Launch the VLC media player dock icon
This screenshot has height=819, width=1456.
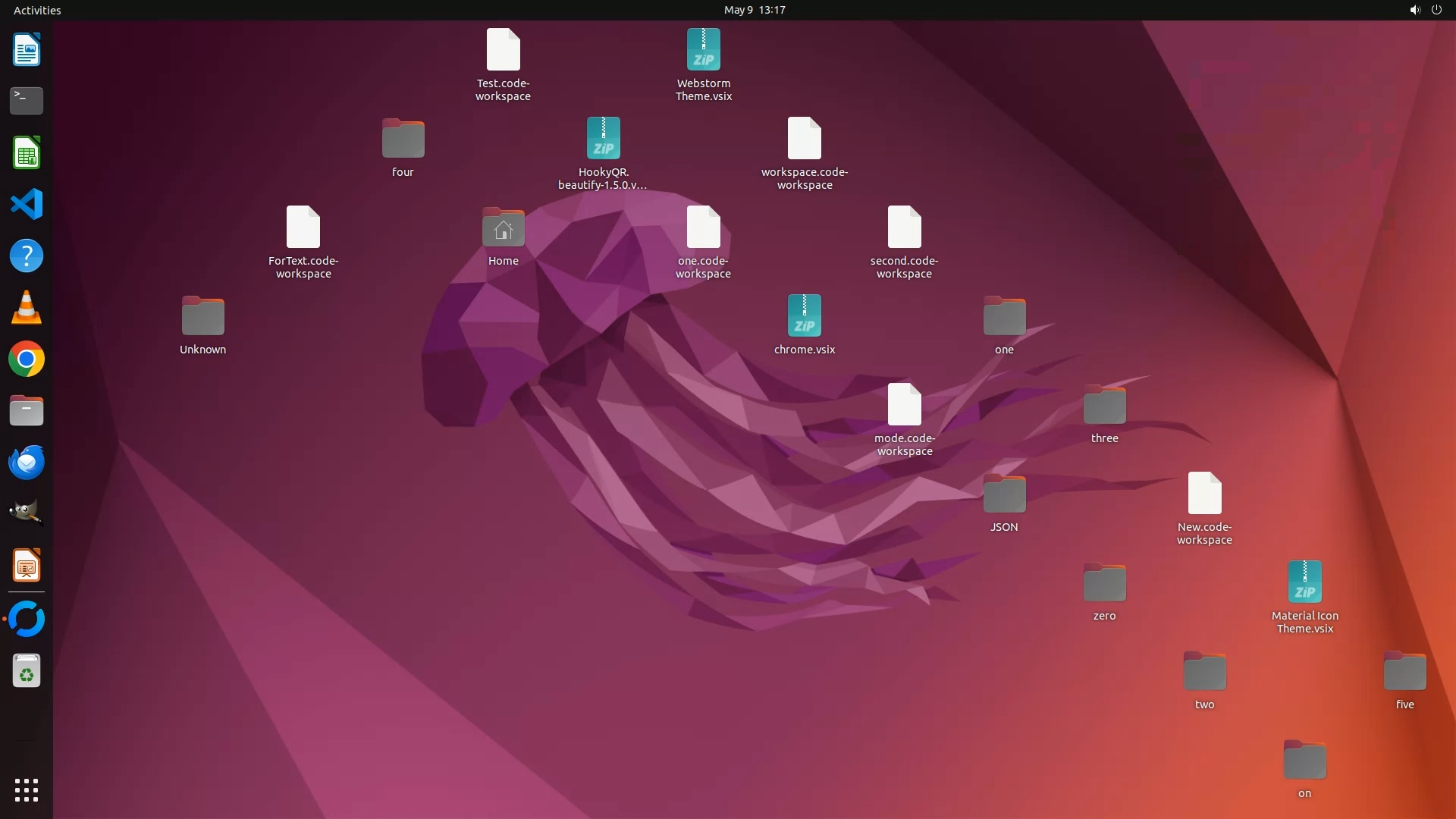(x=27, y=307)
